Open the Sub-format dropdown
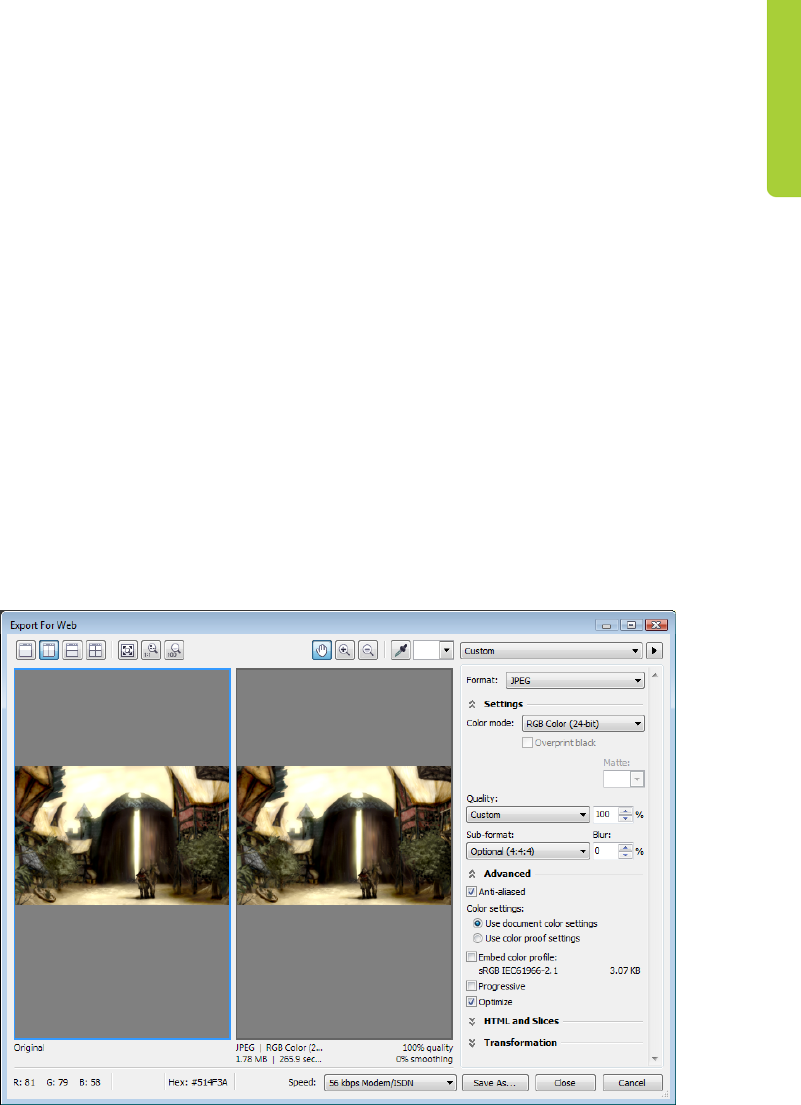 528,851
